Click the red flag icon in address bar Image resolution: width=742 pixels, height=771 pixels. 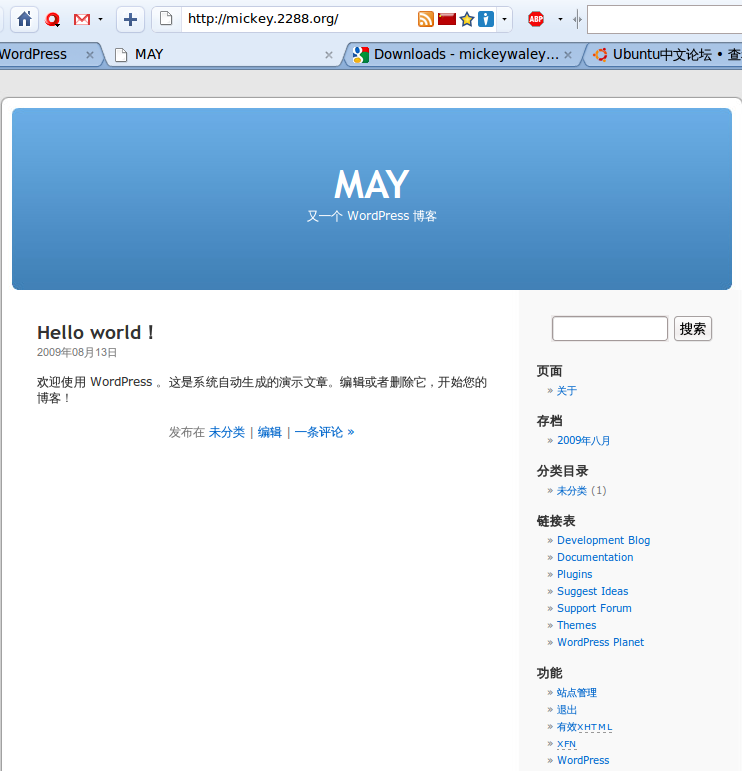tap(446, 19)
